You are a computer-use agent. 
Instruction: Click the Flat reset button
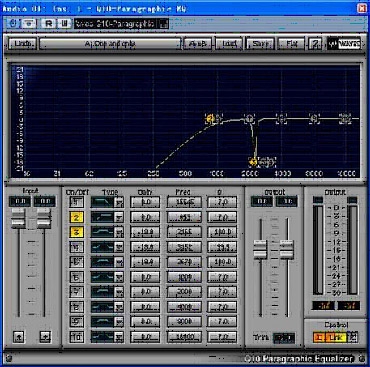[291, 44]
